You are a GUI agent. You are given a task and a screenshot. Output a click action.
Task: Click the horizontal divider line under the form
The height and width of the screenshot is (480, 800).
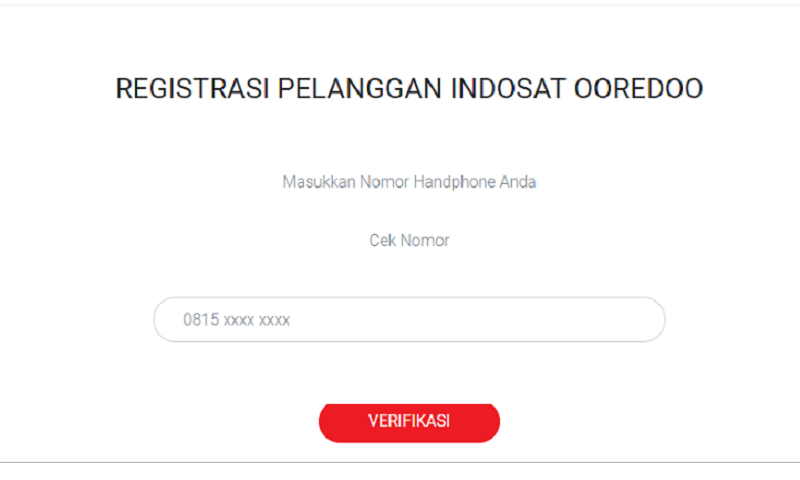point(400,463)
